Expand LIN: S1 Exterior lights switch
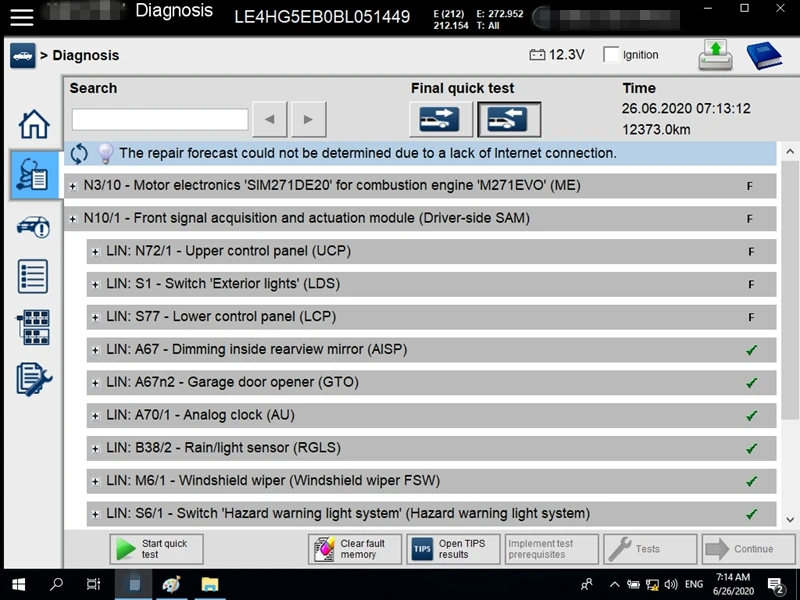 95,285
